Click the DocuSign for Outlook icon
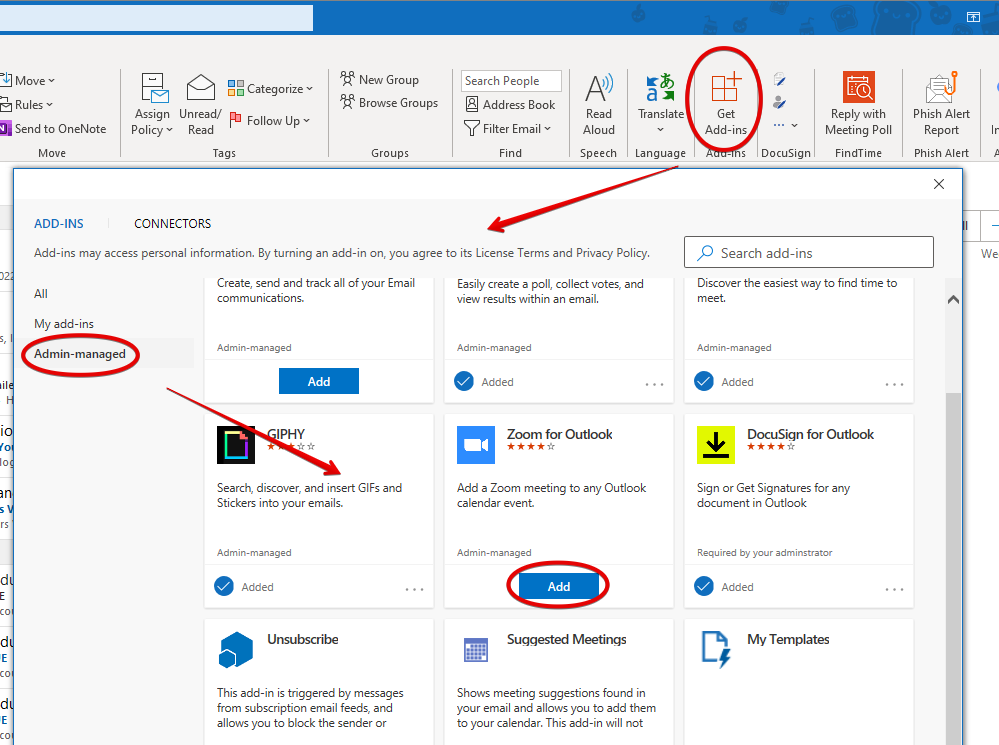Viewport: 999px width, 745px height. point(716,445)
